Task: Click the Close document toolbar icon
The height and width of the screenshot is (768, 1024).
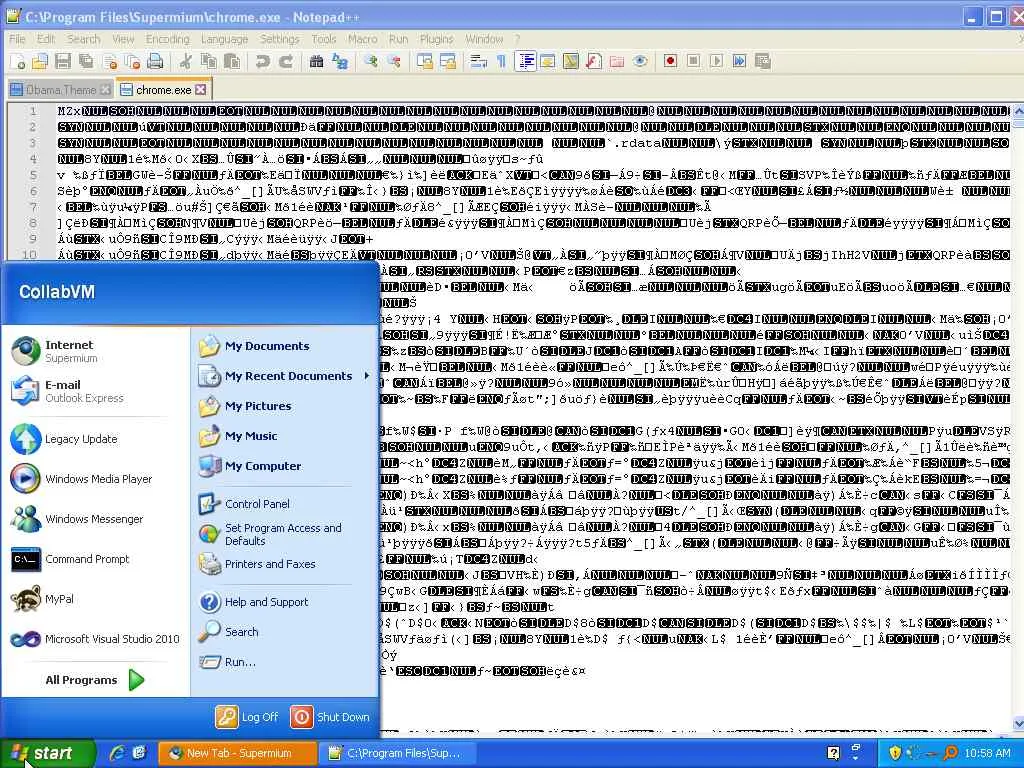Action: pos(110,61)
